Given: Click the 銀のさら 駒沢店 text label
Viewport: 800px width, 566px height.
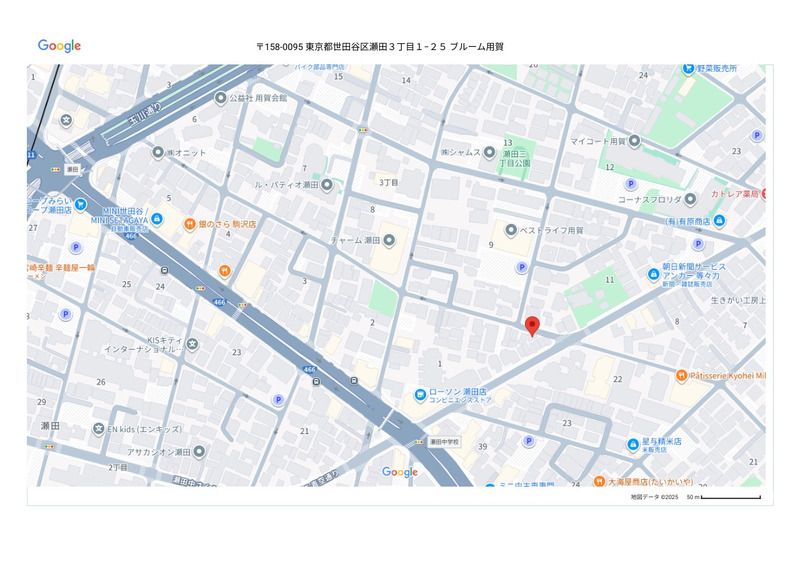Looking at the screenshot, I should point(228,224).
